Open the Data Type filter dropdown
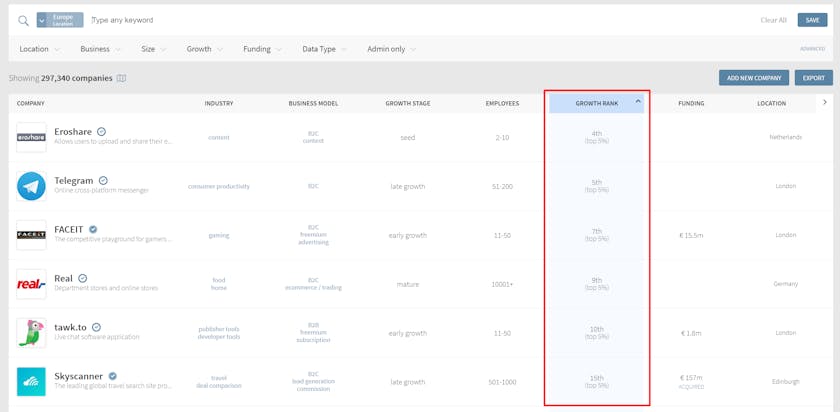840x412 pixels. click(324, 49)
